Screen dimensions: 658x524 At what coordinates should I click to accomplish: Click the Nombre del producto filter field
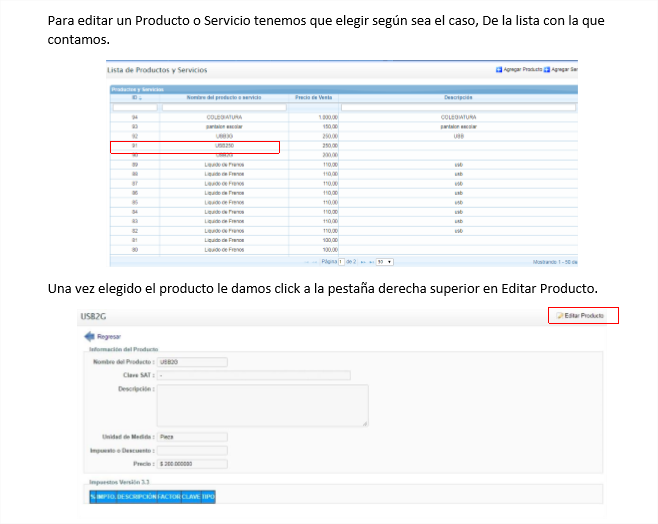[223, 107]
